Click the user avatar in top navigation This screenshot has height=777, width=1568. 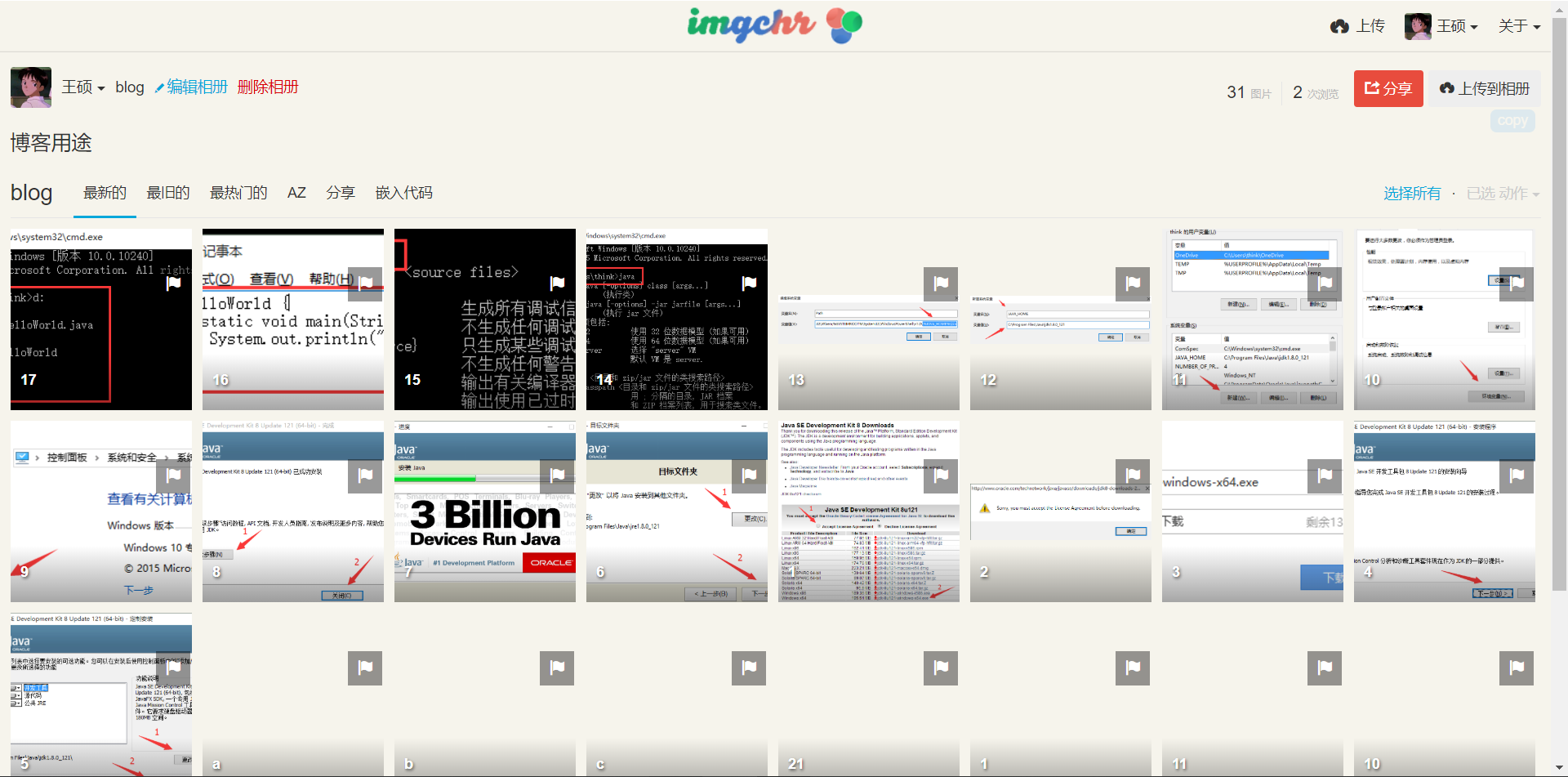tap(1418, 26)
